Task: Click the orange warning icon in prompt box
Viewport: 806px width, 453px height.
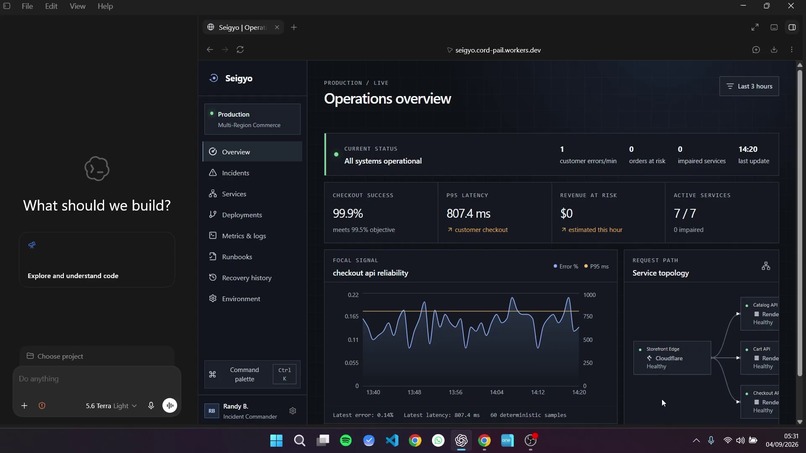Action: click(42, 406)
